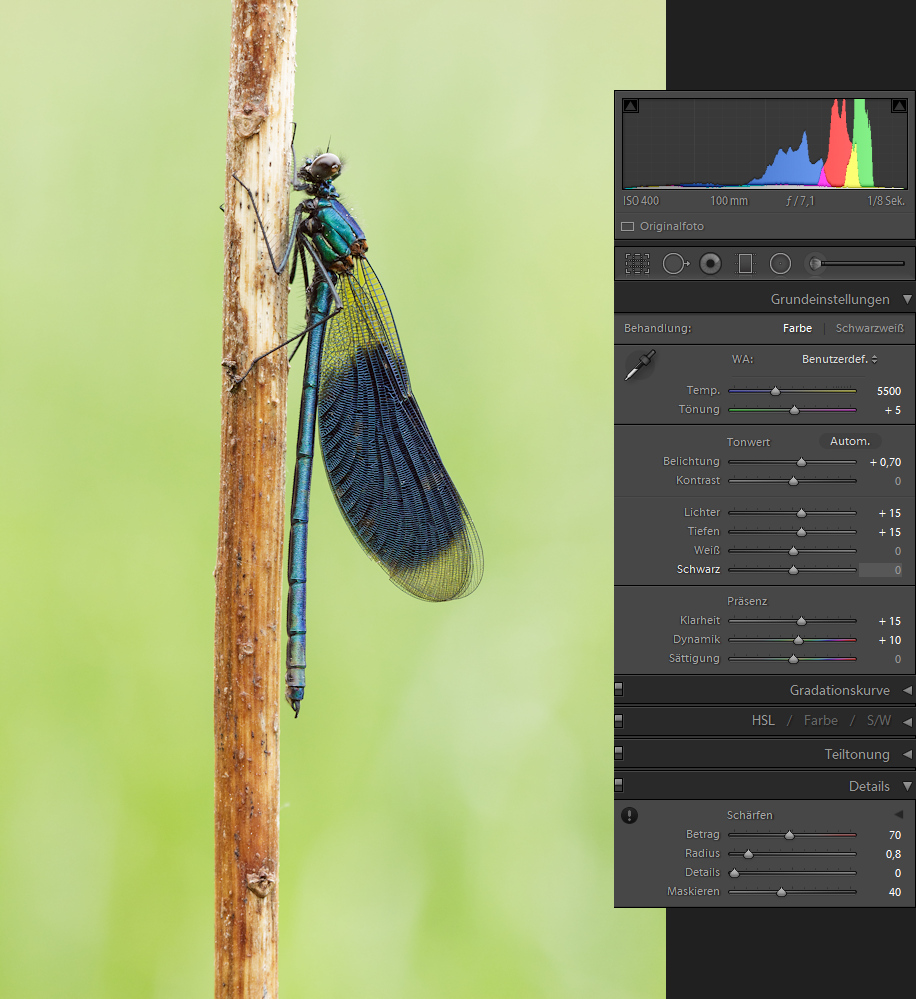
Task: Switch treatment to Schwarzweiß
Action: coord(869,328)
